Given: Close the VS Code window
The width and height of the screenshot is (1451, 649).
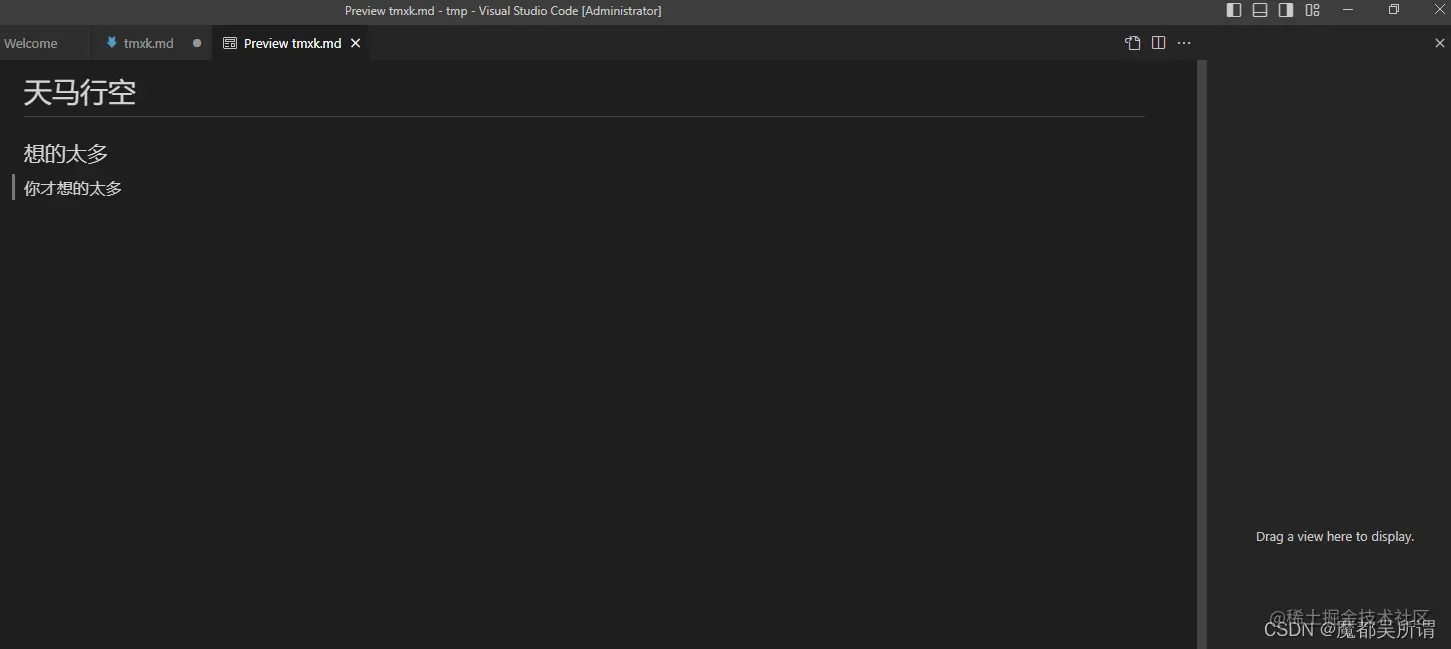Looking at the screenshot, I should [x=1440, y=10].
